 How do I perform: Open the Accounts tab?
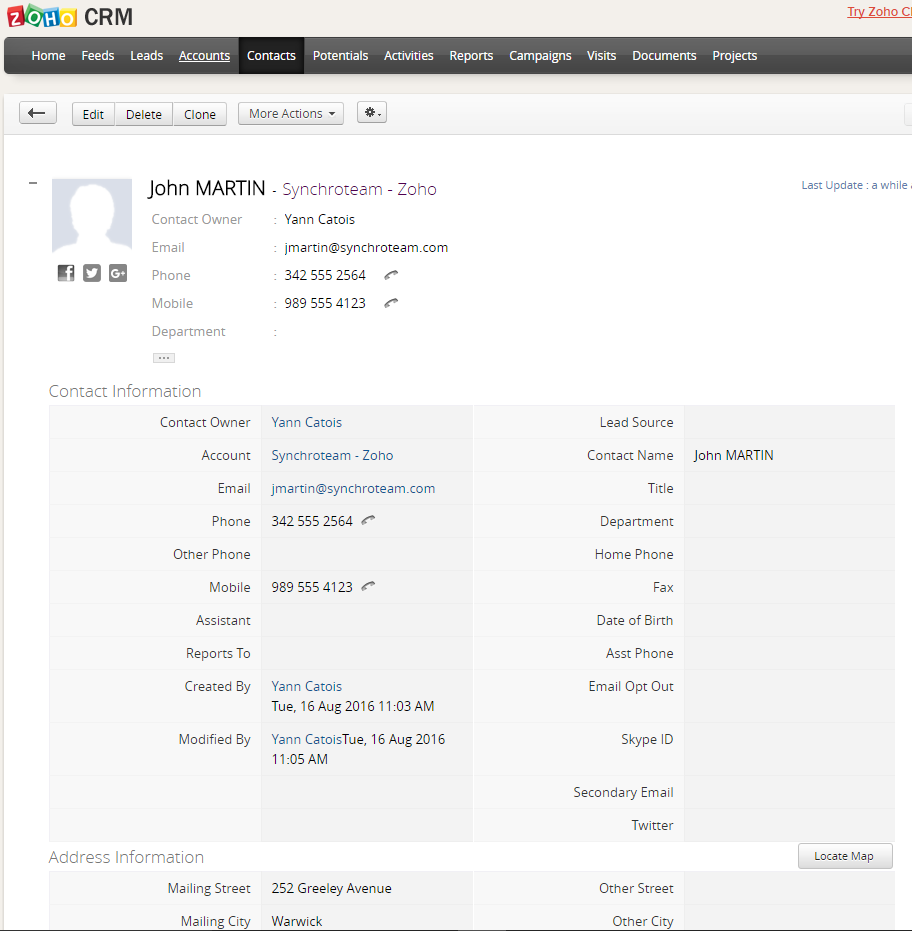tap(204, 56)
